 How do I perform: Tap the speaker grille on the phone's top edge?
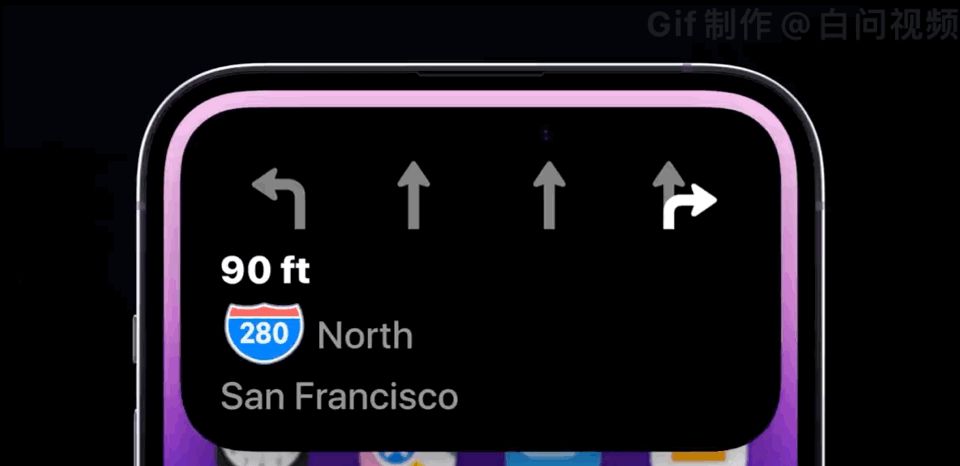[x=481, y=74]
